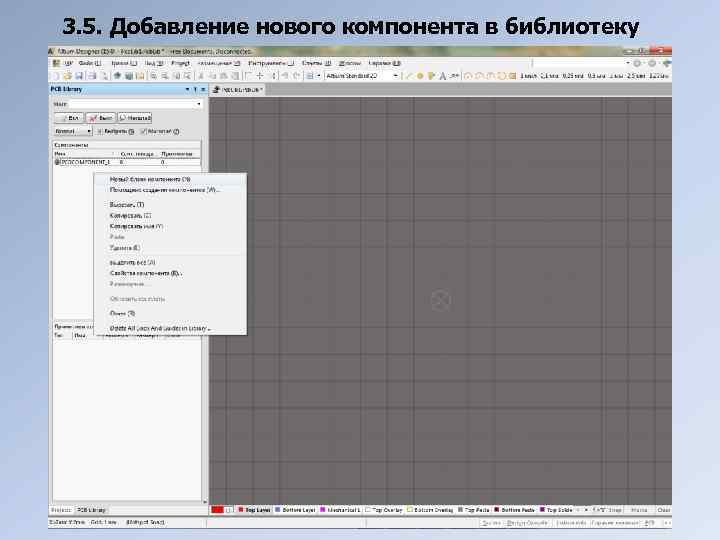Viewport: 720px width, 540px height.
Task: Select the Place Fill rectangle tool icon
Action: (512, 76)
